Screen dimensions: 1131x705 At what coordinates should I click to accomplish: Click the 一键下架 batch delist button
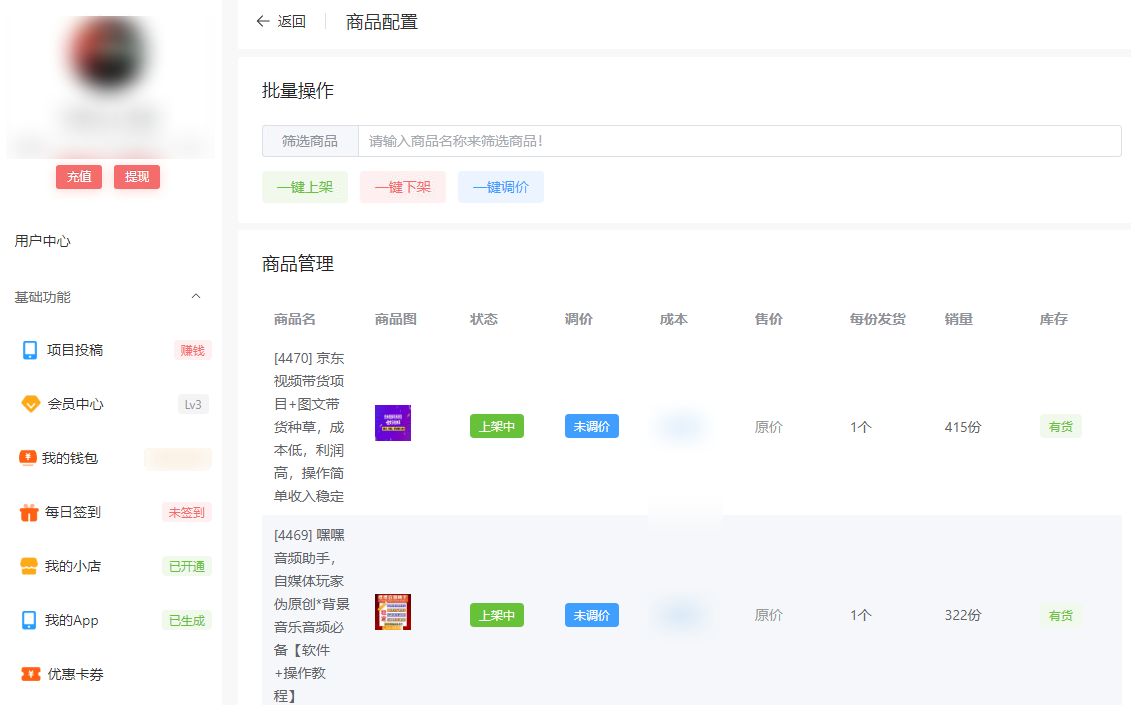click(402, 187)
